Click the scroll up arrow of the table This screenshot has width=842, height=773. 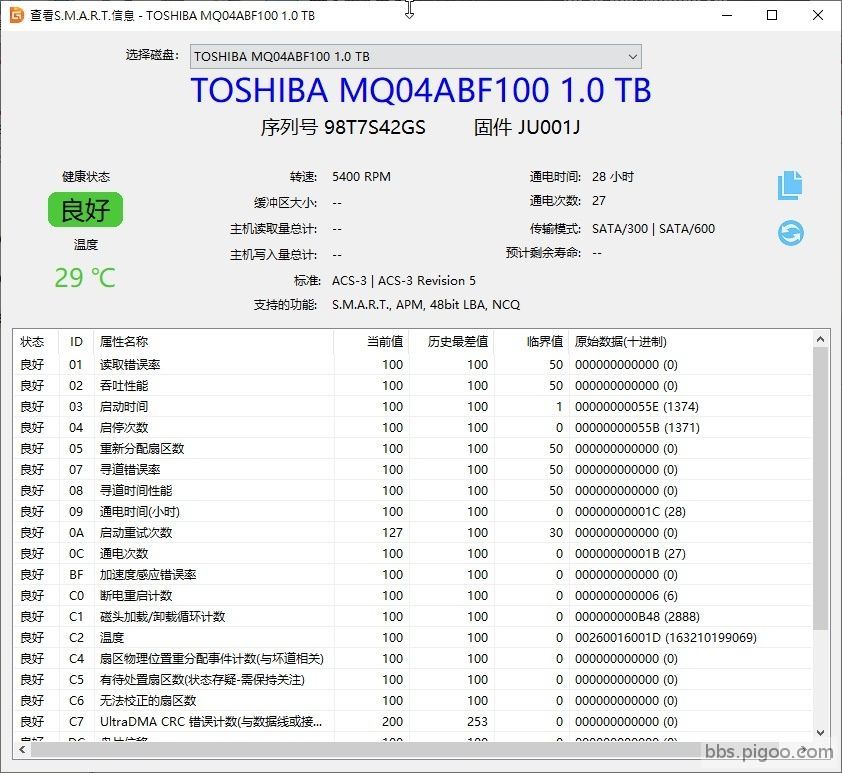(x=820, y=339)
